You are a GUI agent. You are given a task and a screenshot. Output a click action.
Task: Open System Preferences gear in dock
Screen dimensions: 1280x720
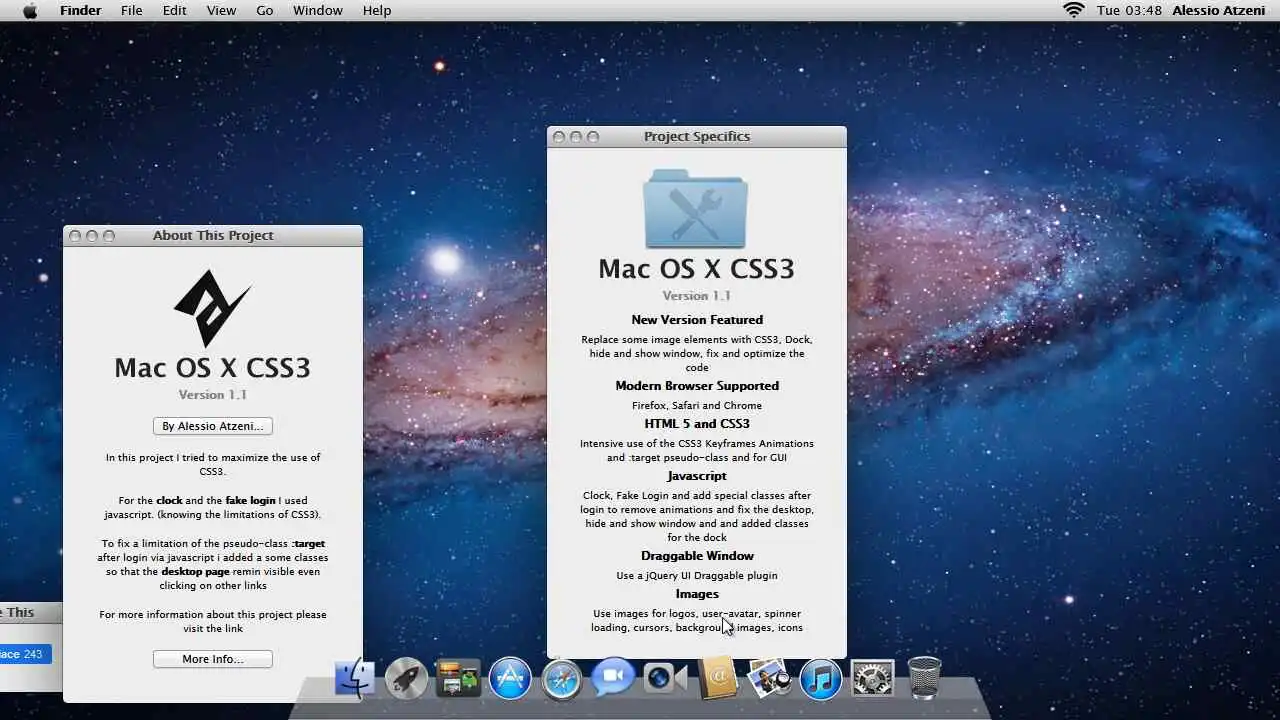pyautogui.click(x=872, y=679)
